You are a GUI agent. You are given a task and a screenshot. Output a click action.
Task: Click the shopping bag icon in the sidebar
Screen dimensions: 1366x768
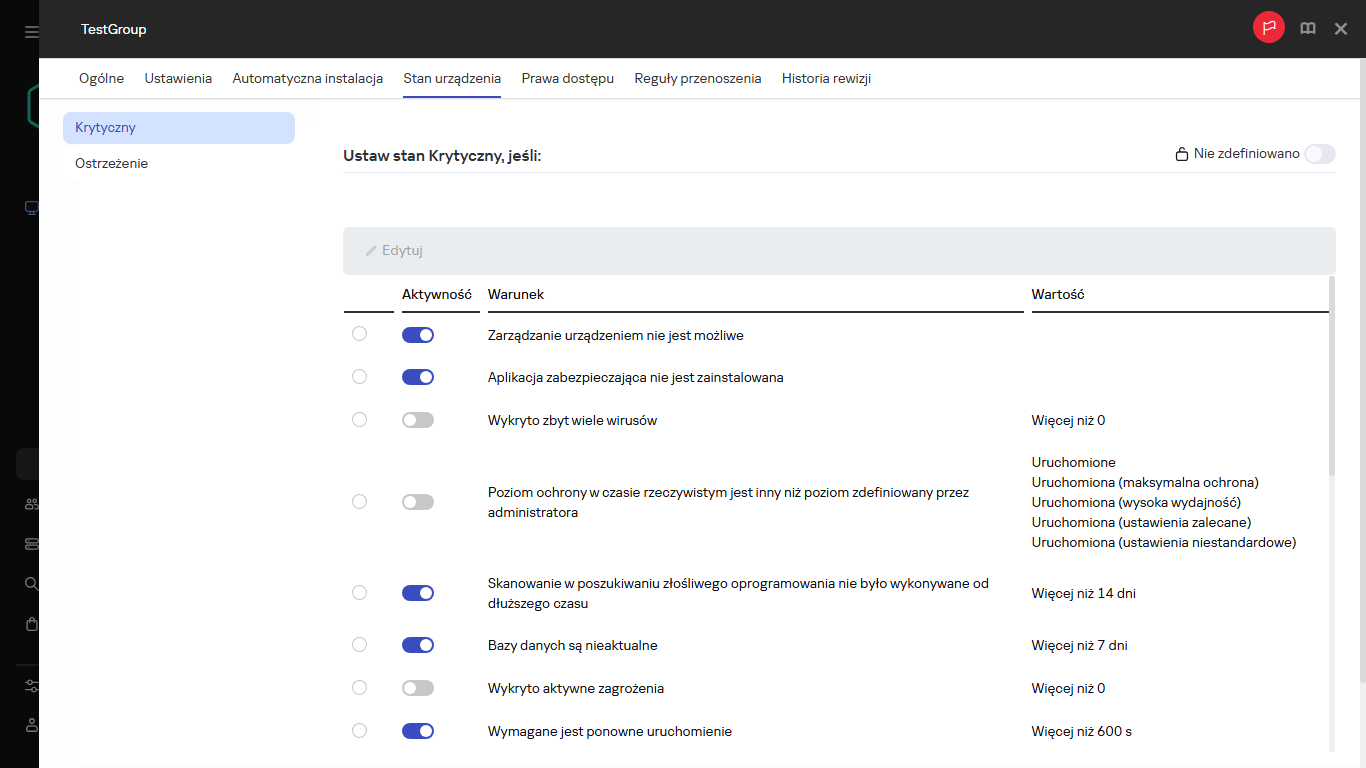[31, 624]
